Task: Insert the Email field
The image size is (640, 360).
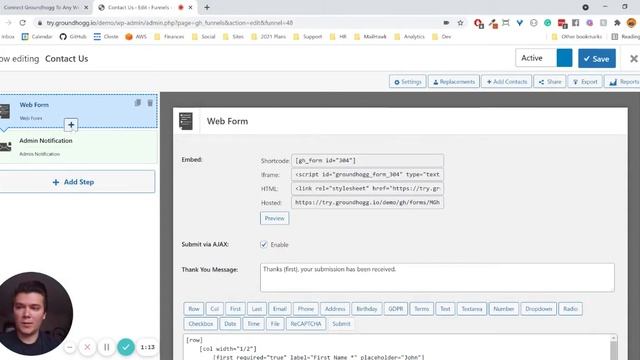Action: (280, 309)
